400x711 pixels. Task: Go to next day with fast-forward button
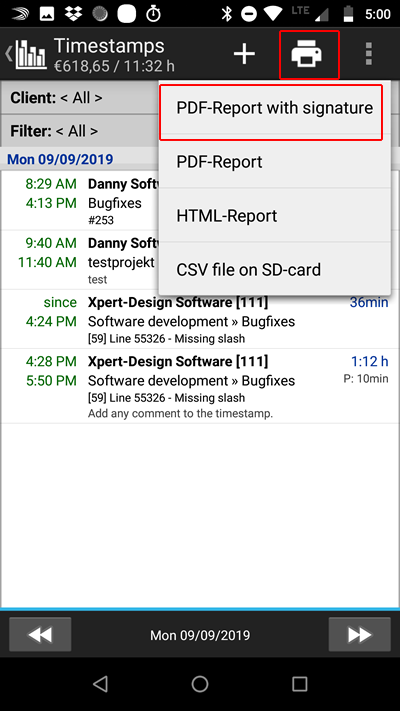tap(360, 634)
